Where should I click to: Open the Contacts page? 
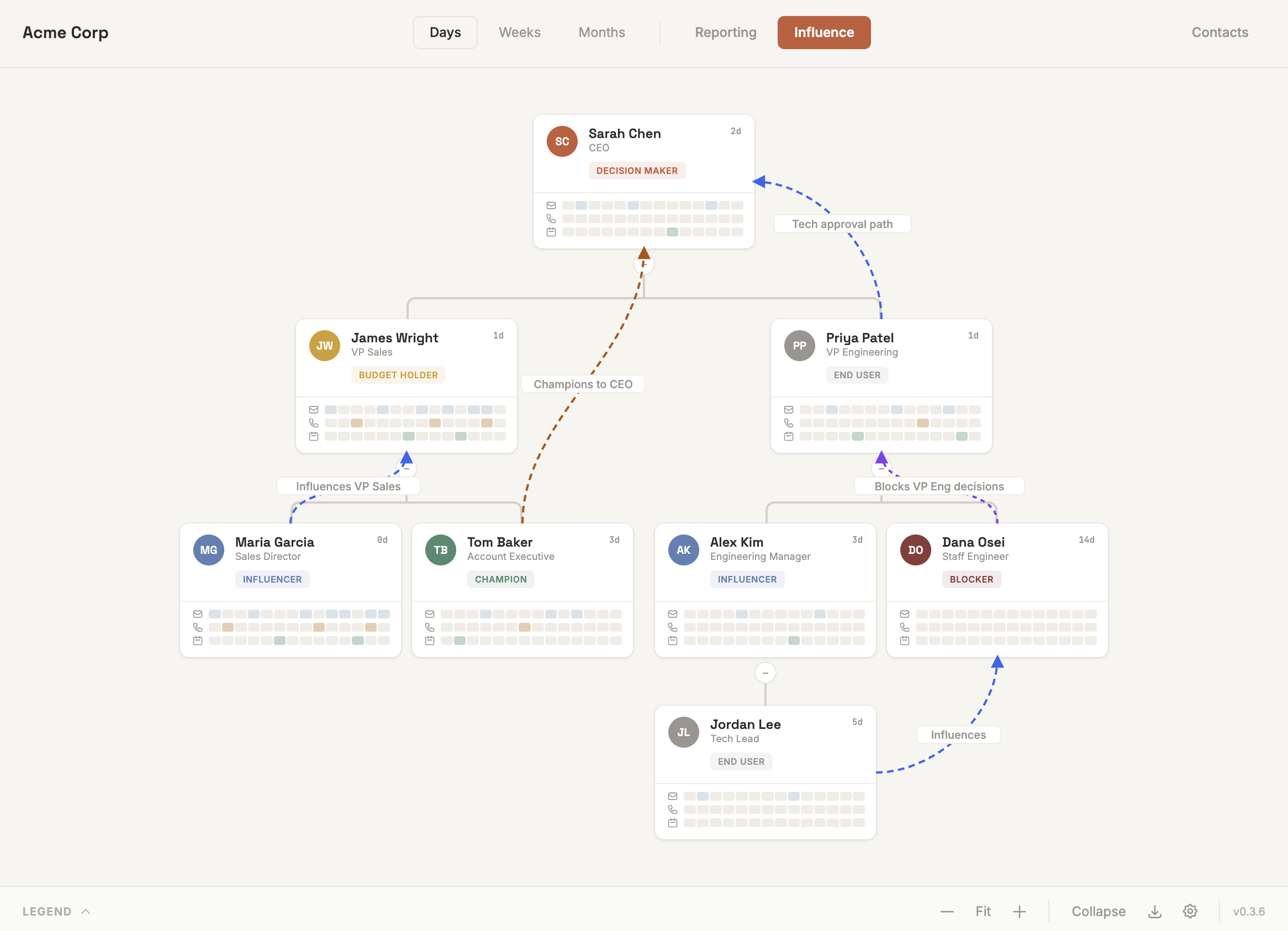coord(1220,33)
